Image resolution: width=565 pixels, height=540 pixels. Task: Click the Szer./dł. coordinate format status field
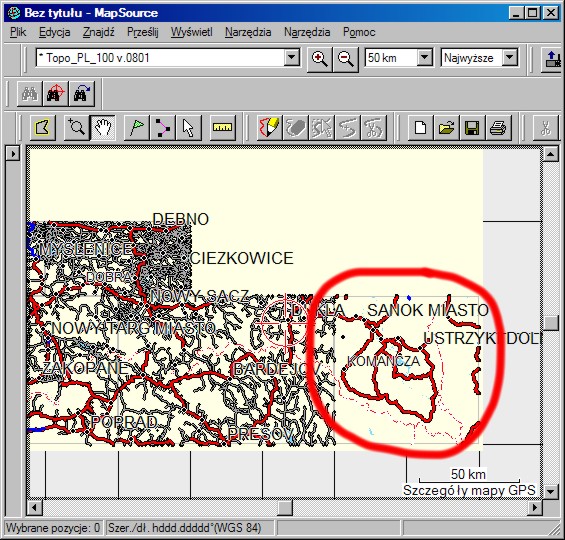point(190,528)
